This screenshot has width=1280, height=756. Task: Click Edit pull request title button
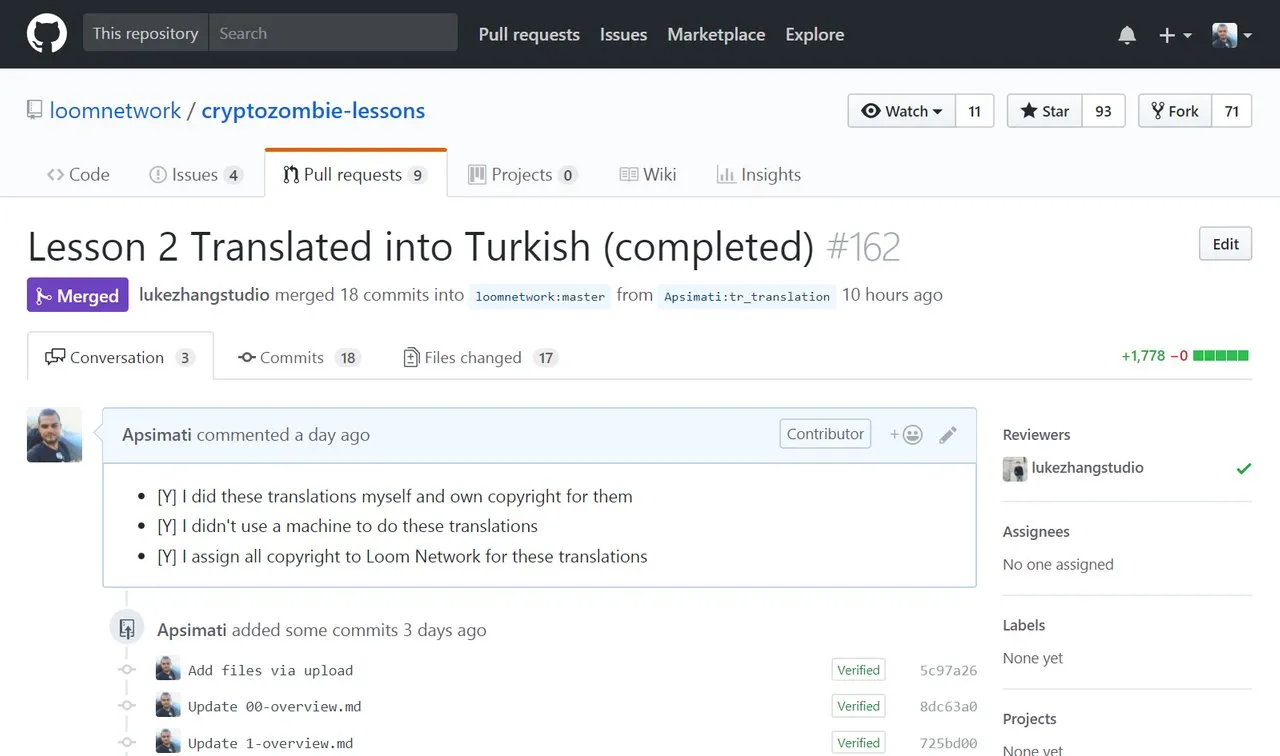coord(1225,244)
